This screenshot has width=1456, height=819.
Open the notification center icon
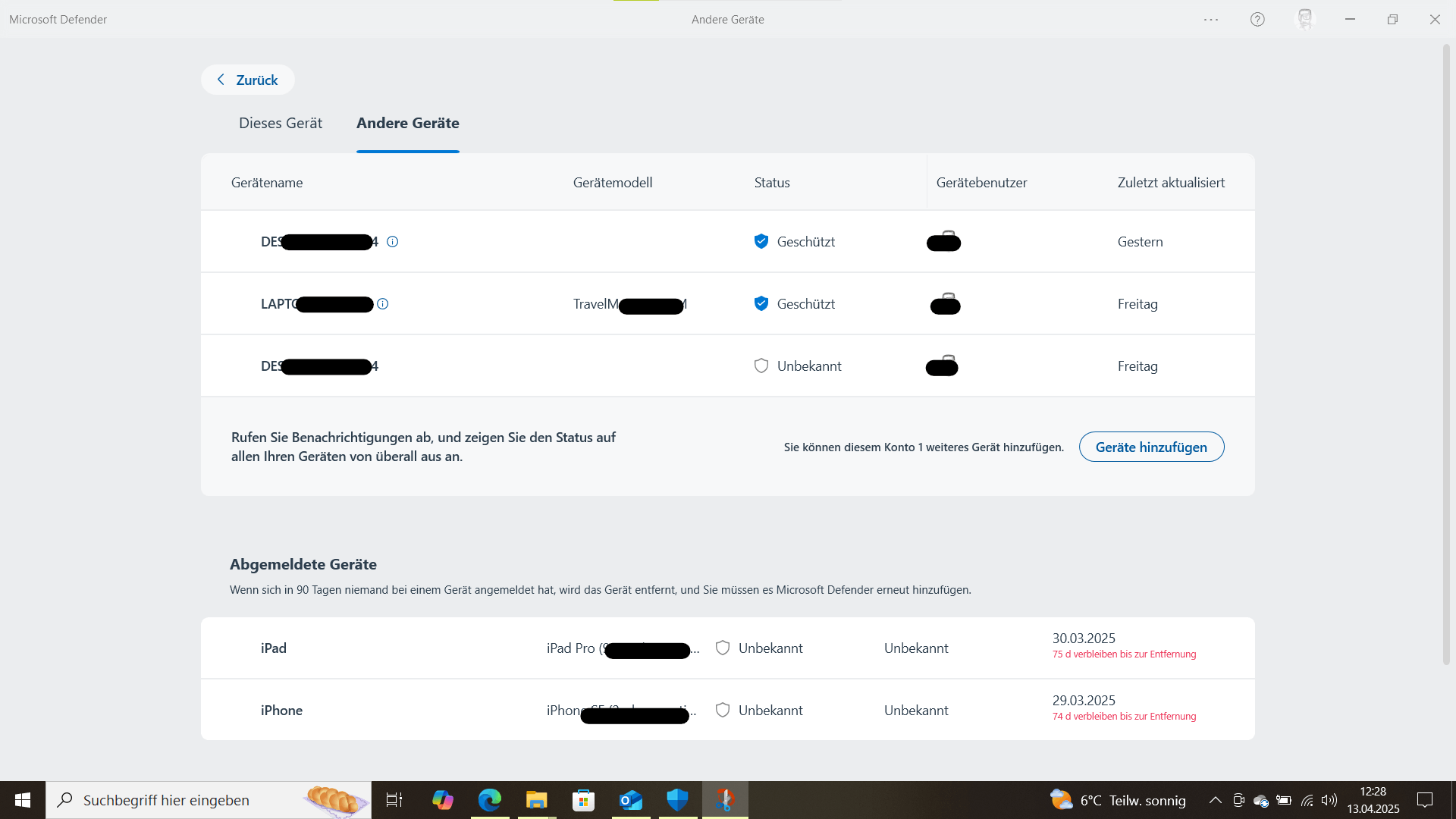[x=1425, y=800]
